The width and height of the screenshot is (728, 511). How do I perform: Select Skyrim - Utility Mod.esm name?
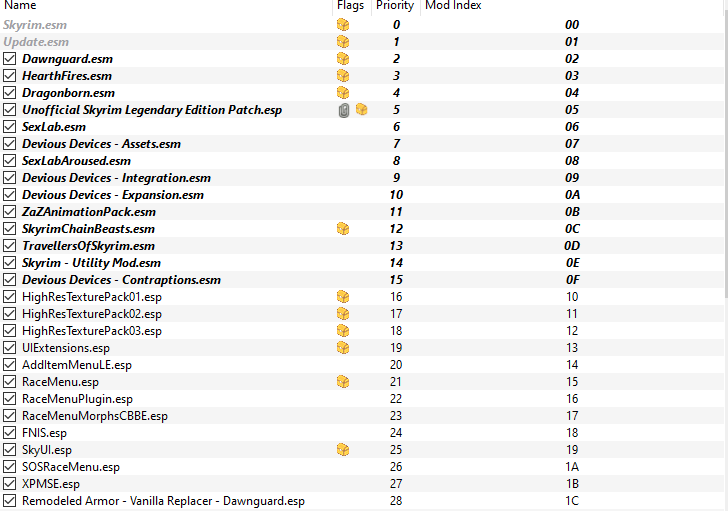pyautogui.click(x=91, y=263)
